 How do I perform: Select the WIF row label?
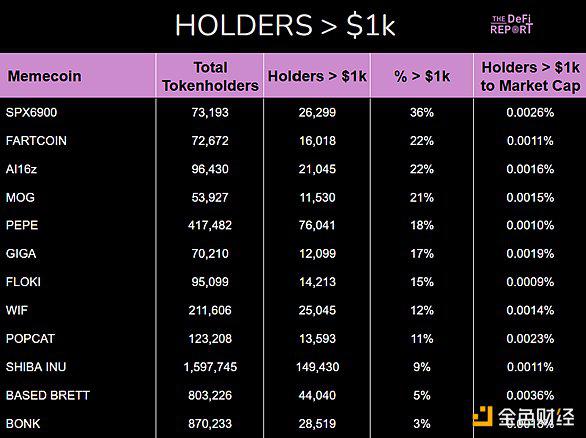coord(17,310)
